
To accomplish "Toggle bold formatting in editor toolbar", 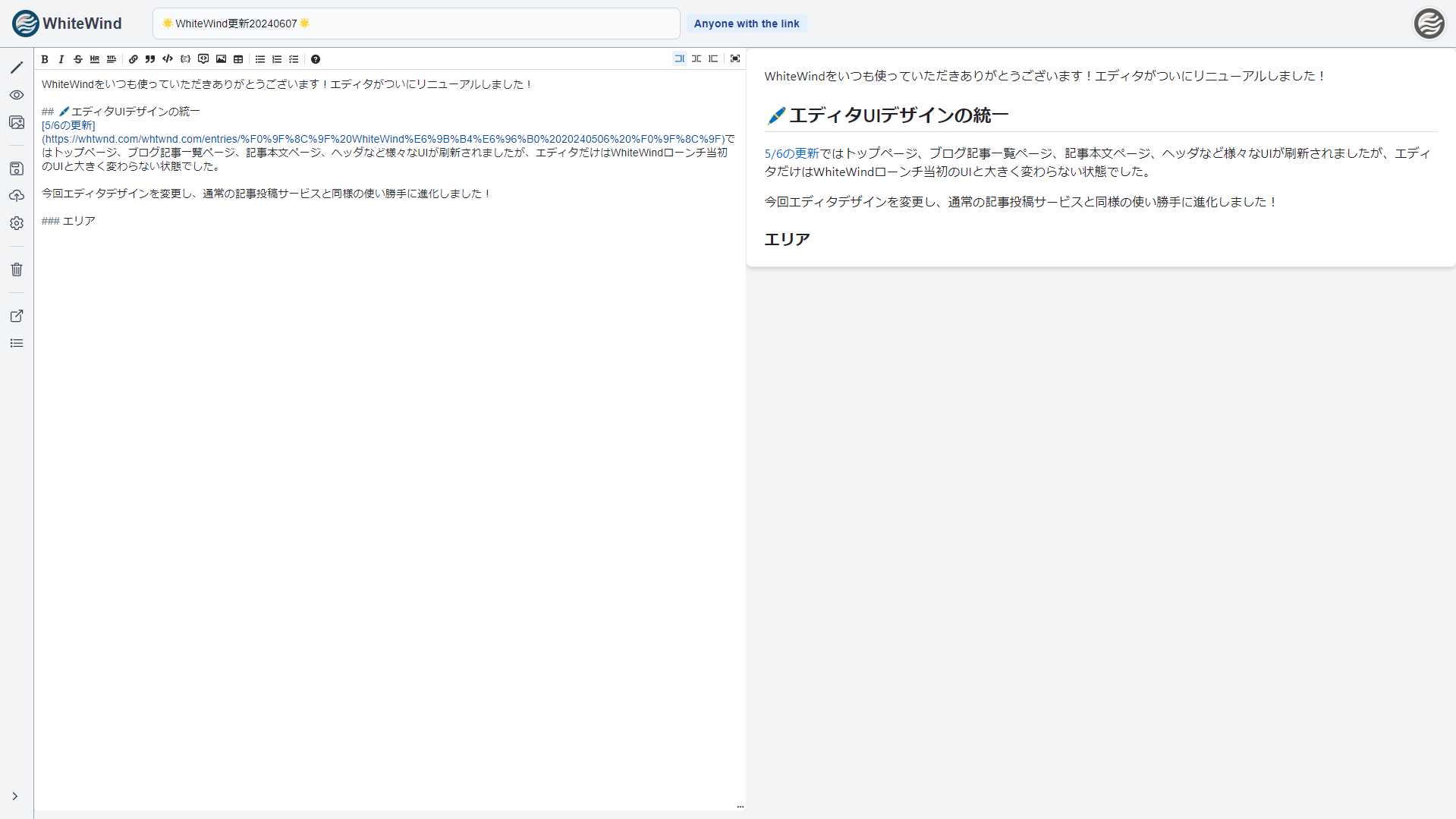I will (x=45, y=59).
